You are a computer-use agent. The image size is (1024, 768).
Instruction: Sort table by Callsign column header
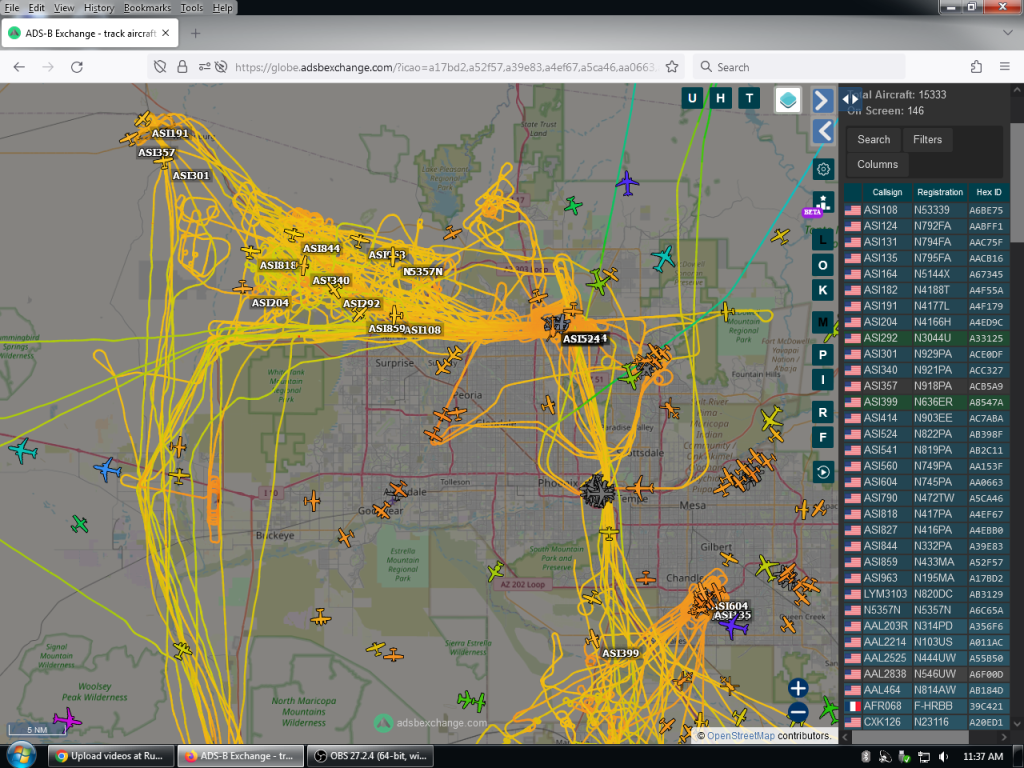click(887, 192)
